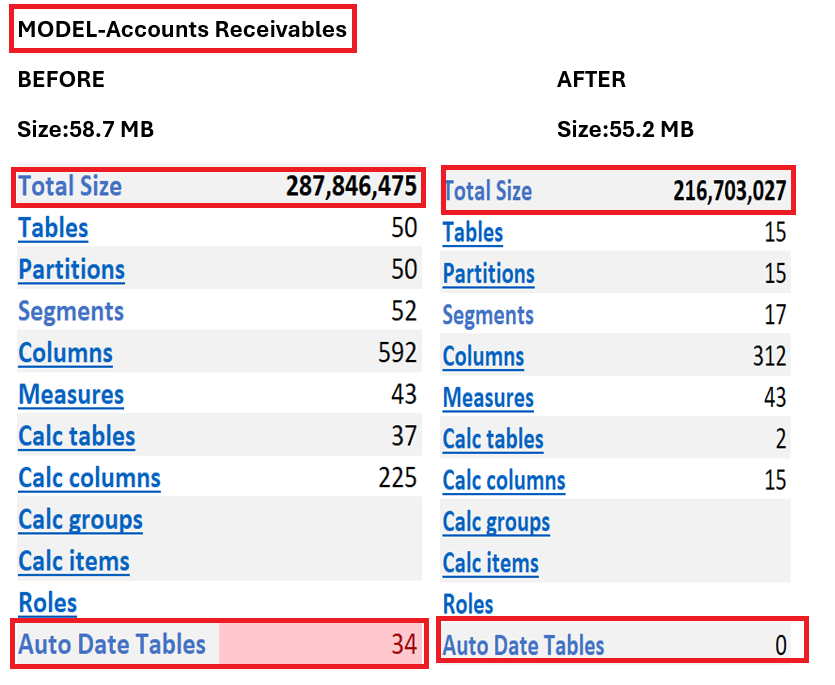Viewport: 835px width, 685px height.
Task: Open Measures link in the BEFORE column
Action: [x=71, y=395]
